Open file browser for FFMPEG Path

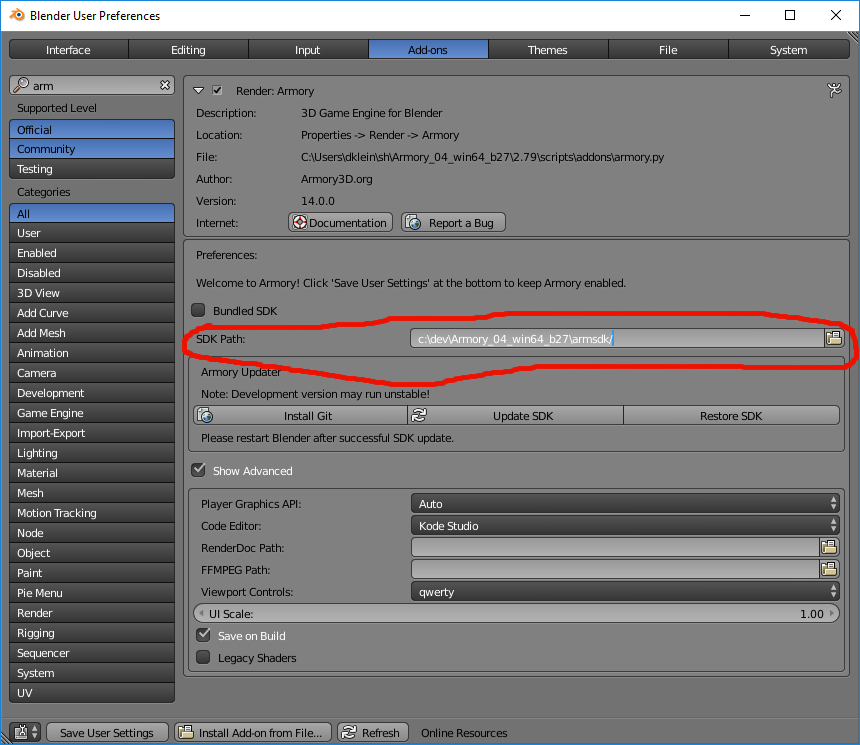click(830, 569)
